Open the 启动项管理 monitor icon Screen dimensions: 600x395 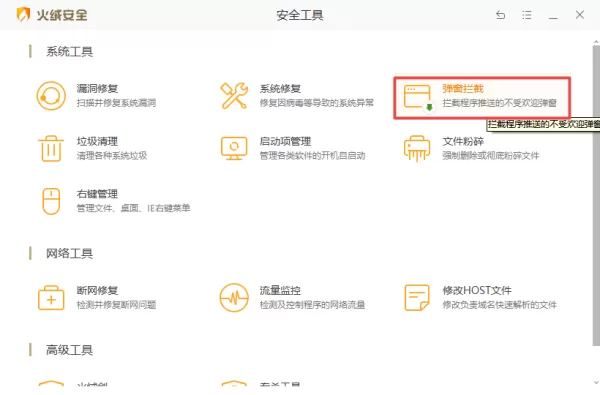234,149
